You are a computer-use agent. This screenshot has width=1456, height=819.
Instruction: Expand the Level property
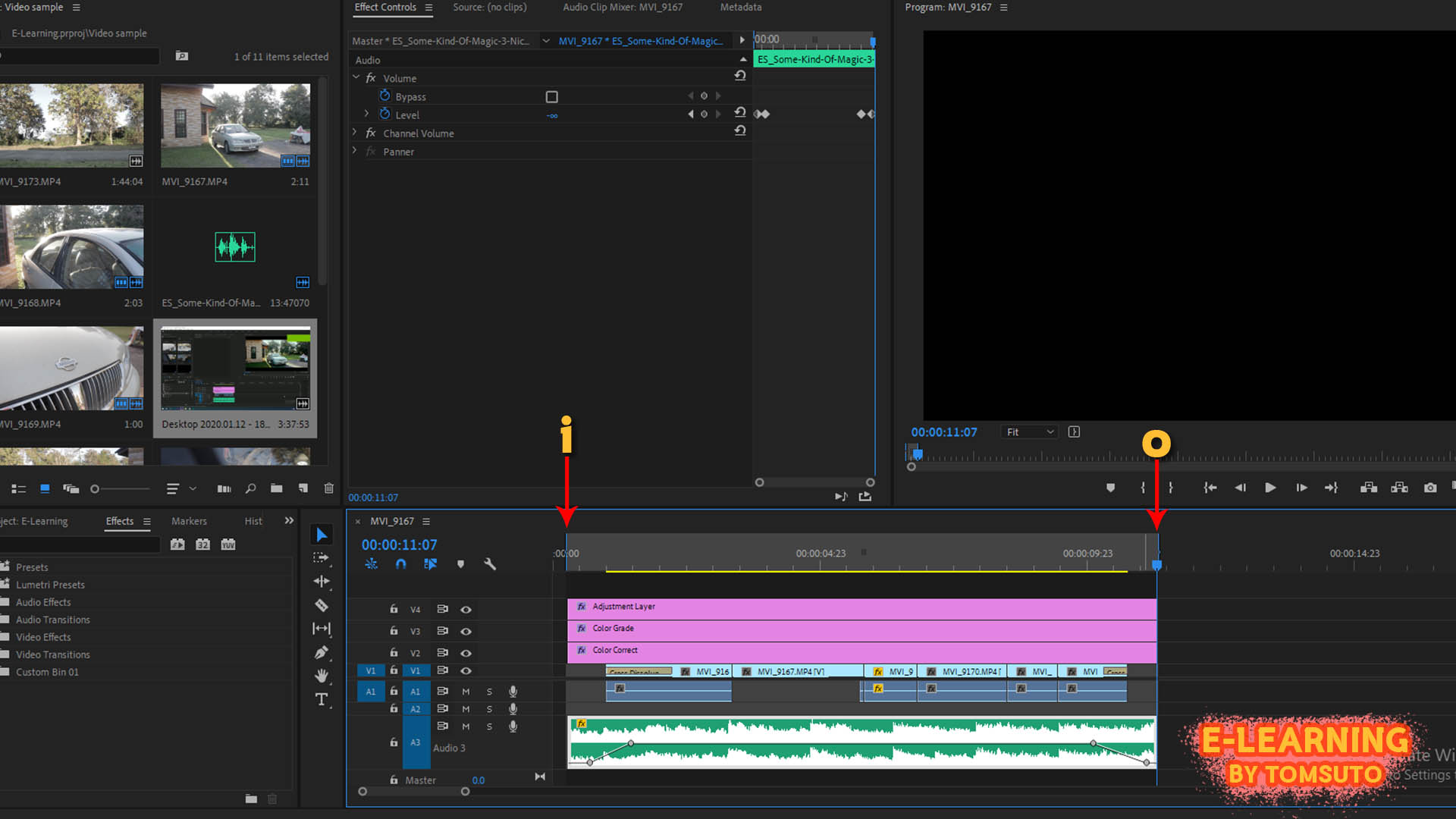coord(366,114)
